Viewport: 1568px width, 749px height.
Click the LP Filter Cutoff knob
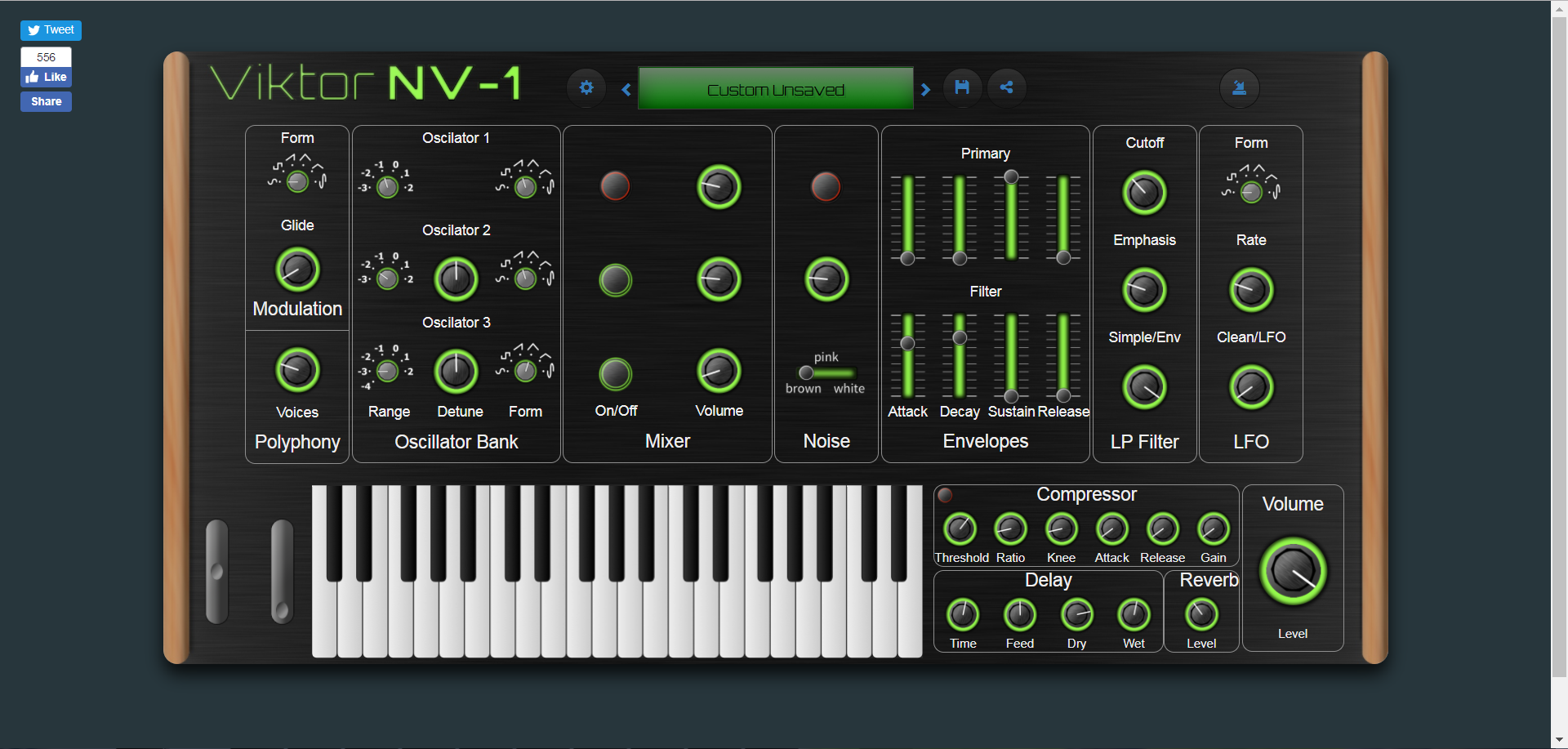(1144, 193)
